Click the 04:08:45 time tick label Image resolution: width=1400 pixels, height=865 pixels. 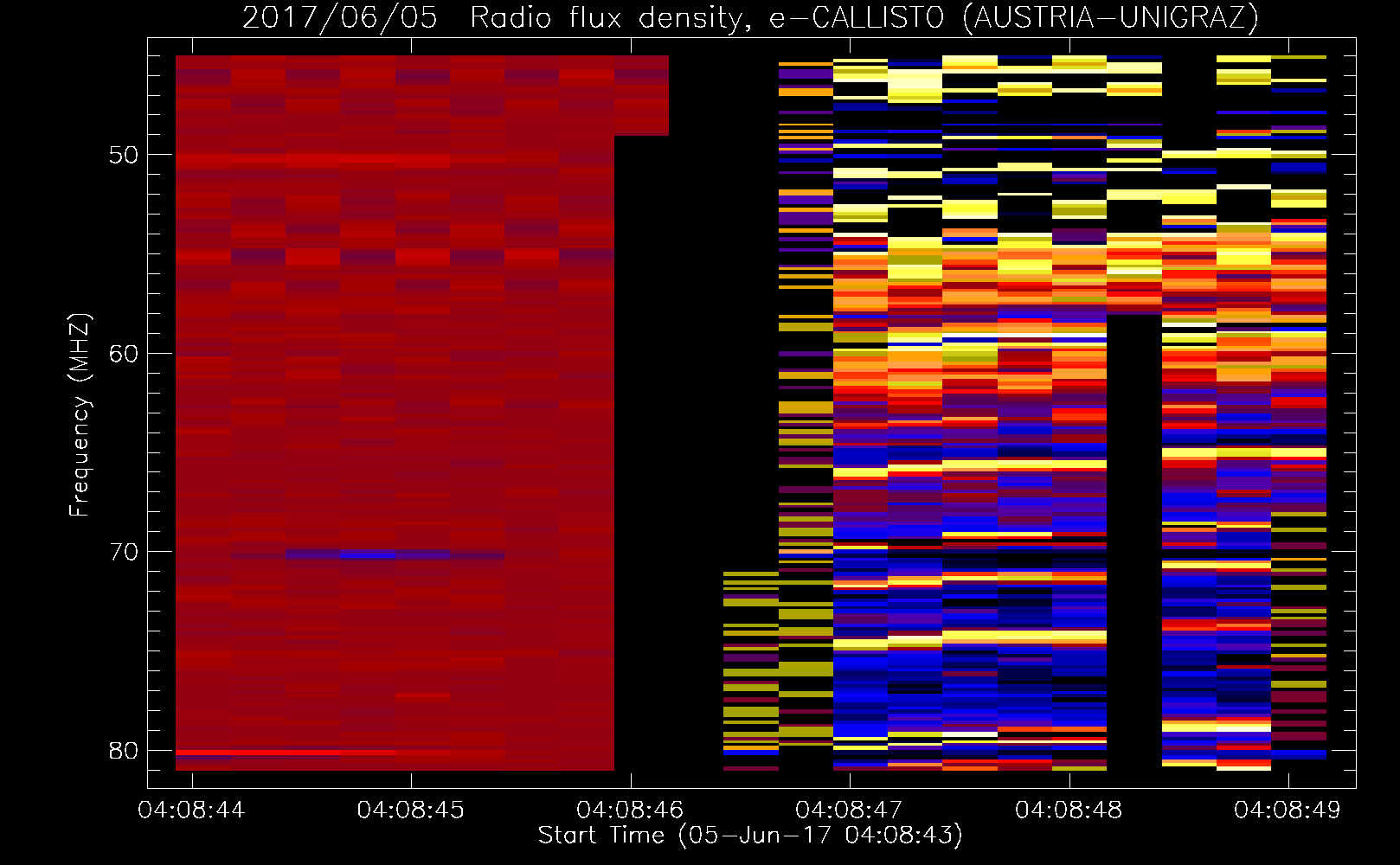(410, 810)
